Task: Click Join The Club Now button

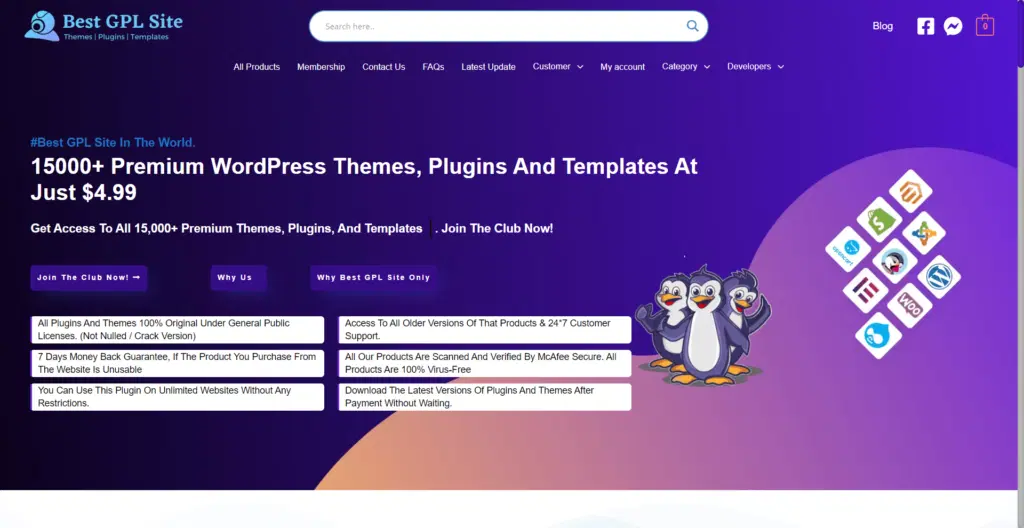Action: pyautogui.click(x=89, y=278)
